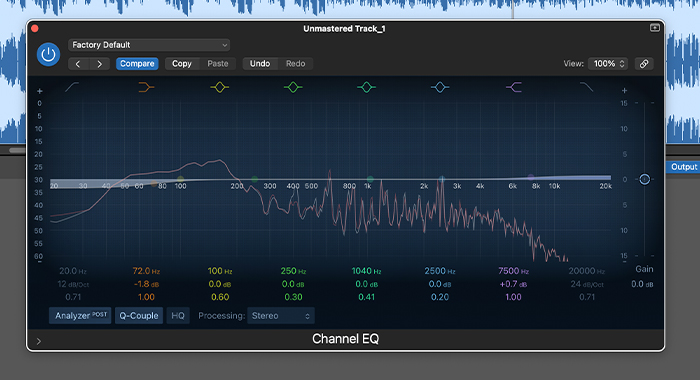Image resolution: width=700 pixels, height=380 pixels.
Task: Go to next preset with right arrow
Action: pyautogui.click(x=100, y=64)
